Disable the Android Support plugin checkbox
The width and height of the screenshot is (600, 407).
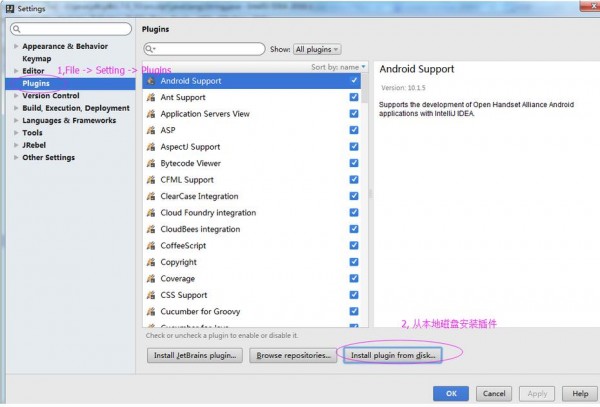pos(354,81)
